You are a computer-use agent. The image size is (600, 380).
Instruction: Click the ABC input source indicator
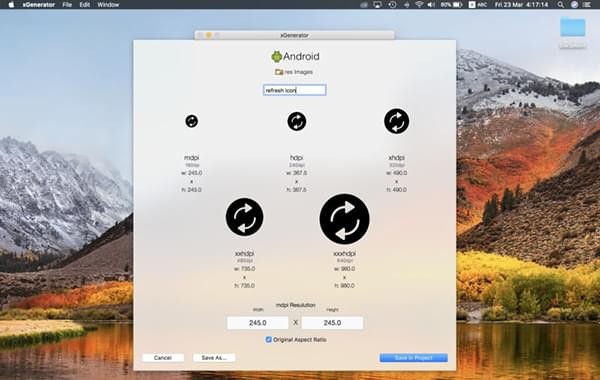point(478,5)
